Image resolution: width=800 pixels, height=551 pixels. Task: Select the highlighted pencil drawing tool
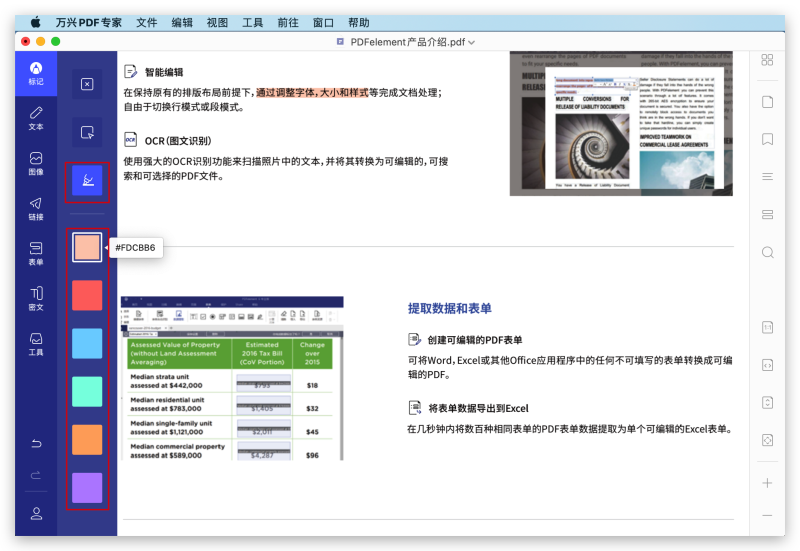(87, 181)
